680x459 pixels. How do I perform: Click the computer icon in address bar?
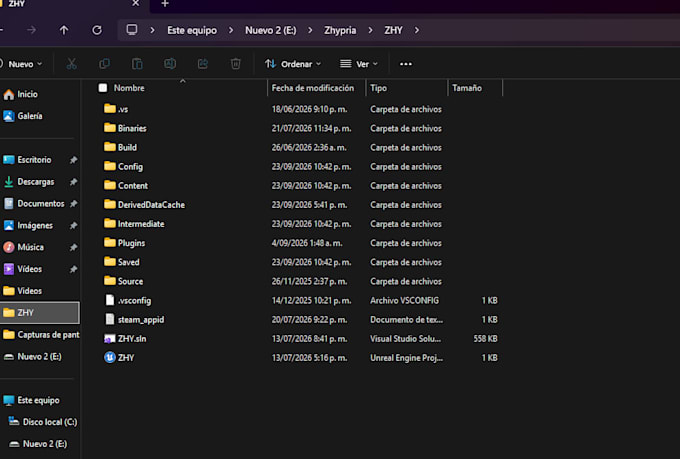click(132, 30)
